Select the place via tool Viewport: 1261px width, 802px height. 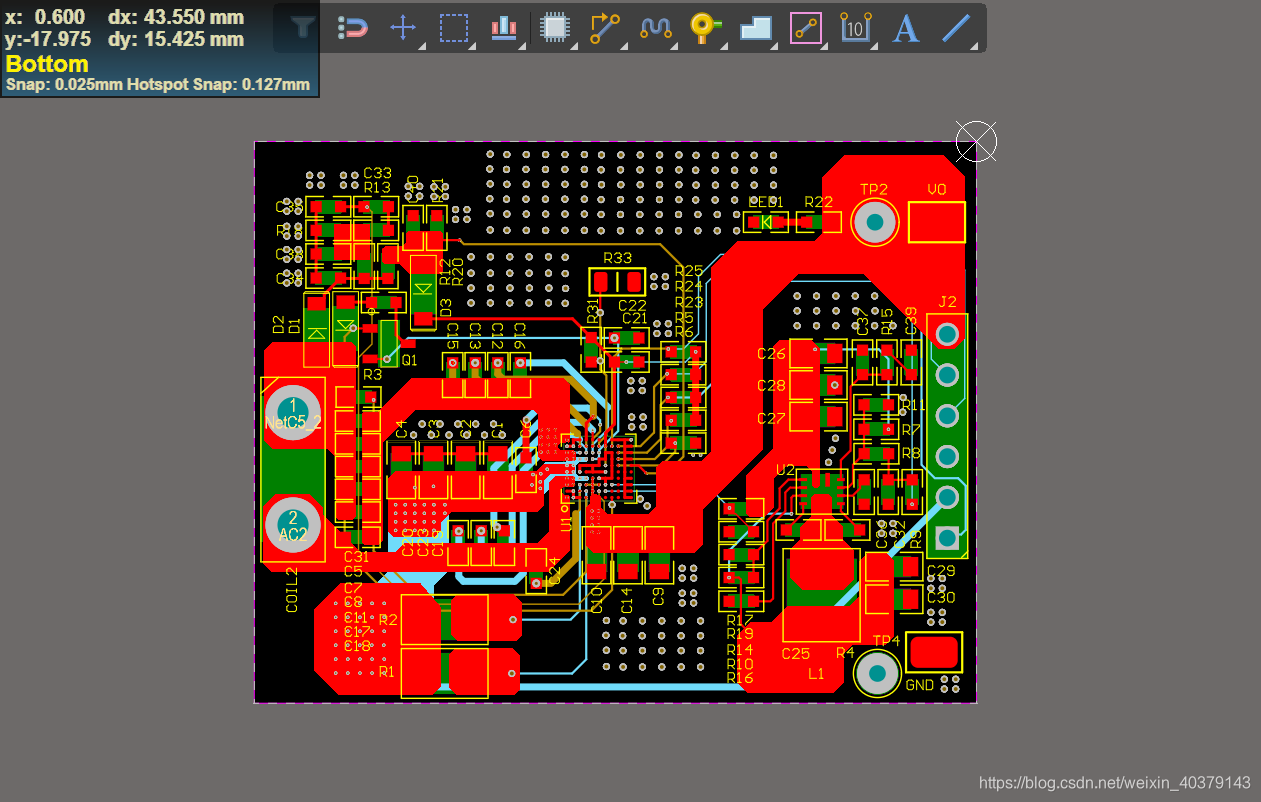click(706, 28)
